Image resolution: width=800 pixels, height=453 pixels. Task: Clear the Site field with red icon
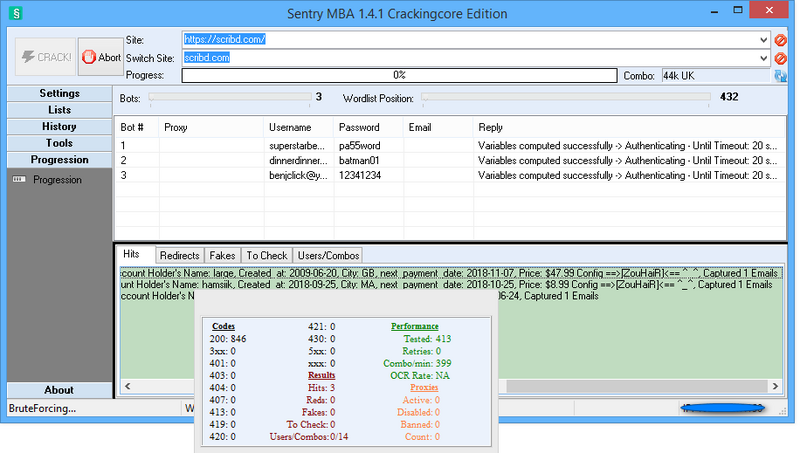[780, 40]
